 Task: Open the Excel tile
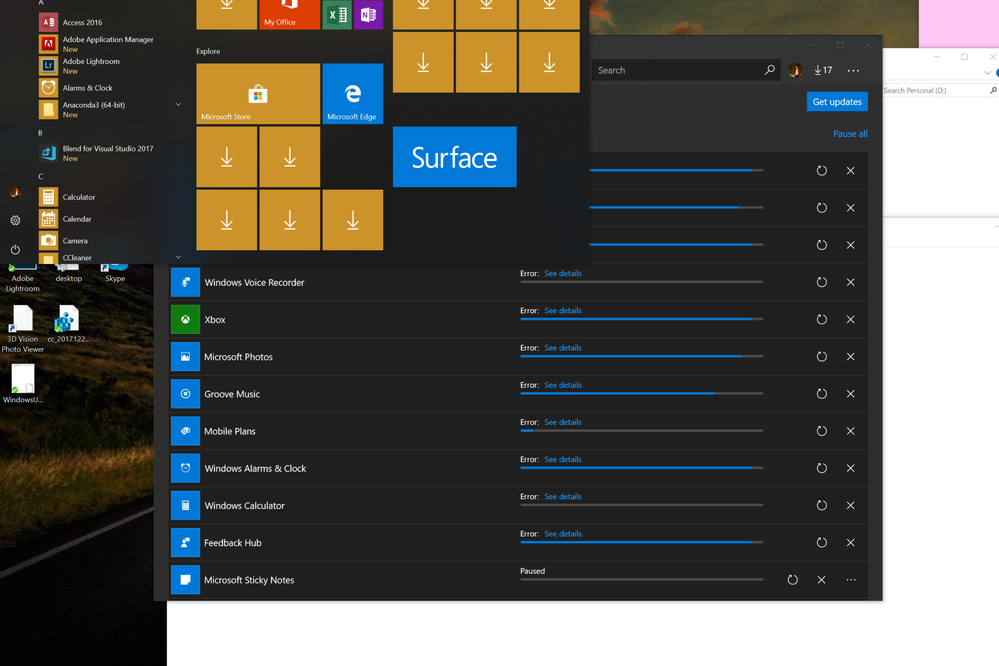[337, 15]
